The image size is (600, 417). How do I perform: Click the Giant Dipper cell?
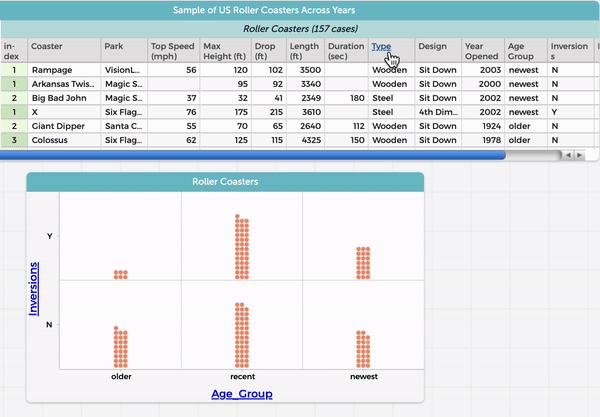click(x=64, y=126)
